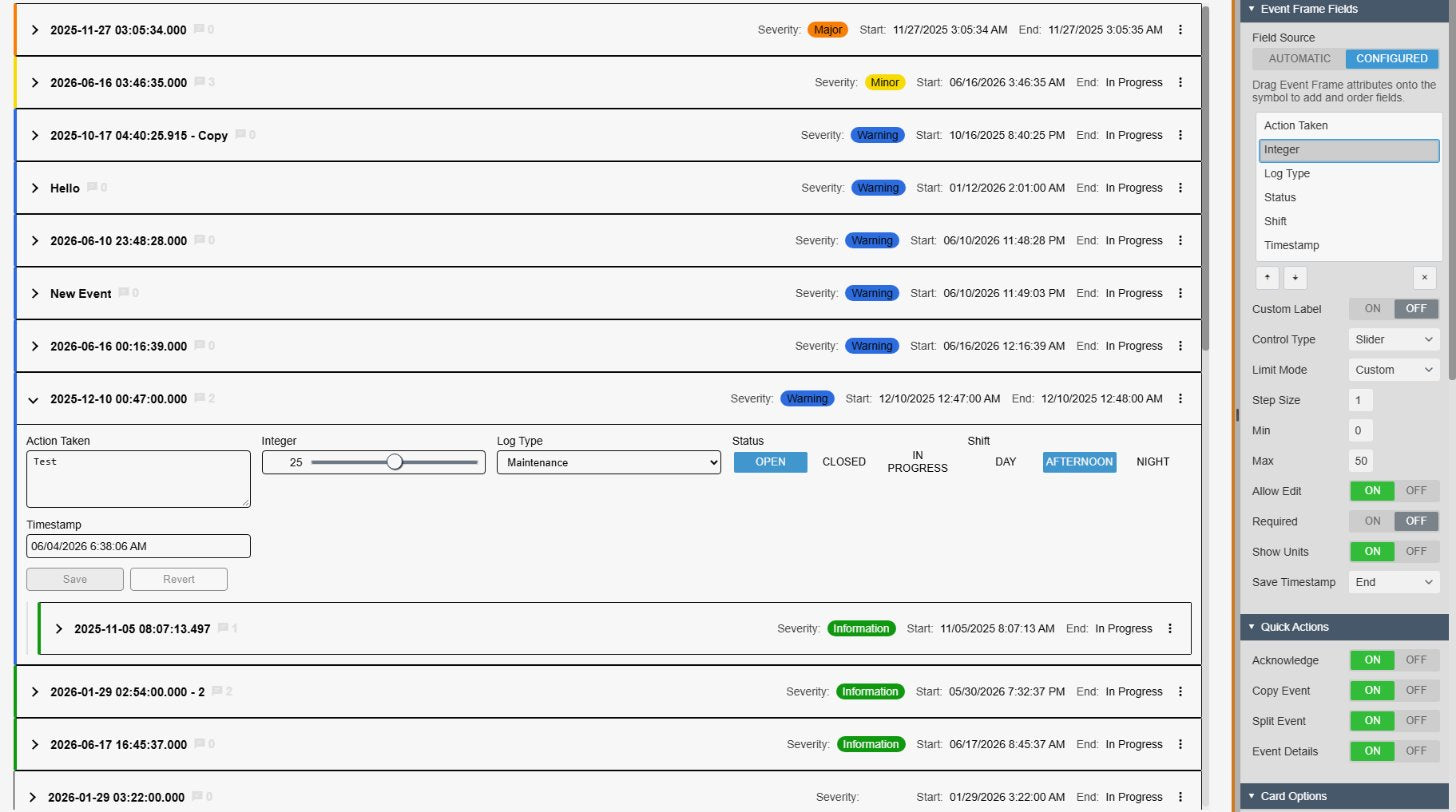The height and width of the screenshot is (812, 1456).
Task: Toggle the Custom Label switch
Action: coord(1394,309)
